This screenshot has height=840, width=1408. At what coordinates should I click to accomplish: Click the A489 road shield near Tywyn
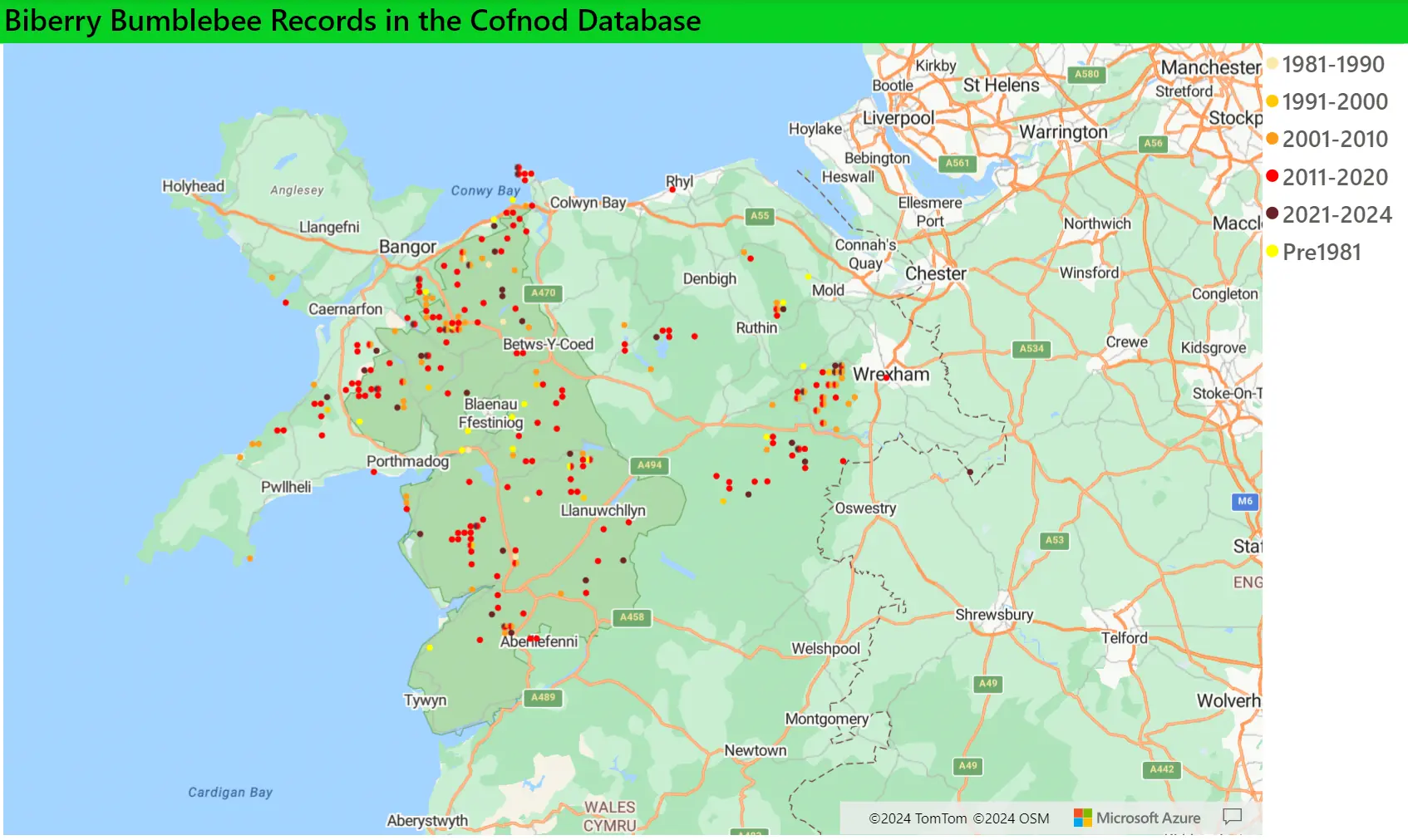(x=543, y=698)
